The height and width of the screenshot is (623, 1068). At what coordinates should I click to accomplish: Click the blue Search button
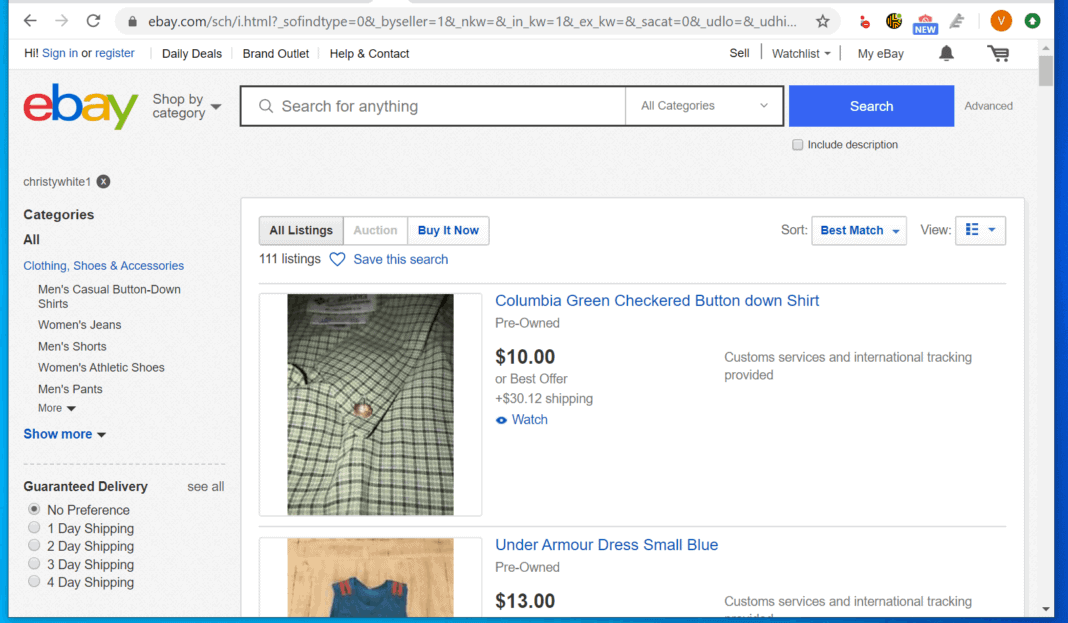pos(870,105)
